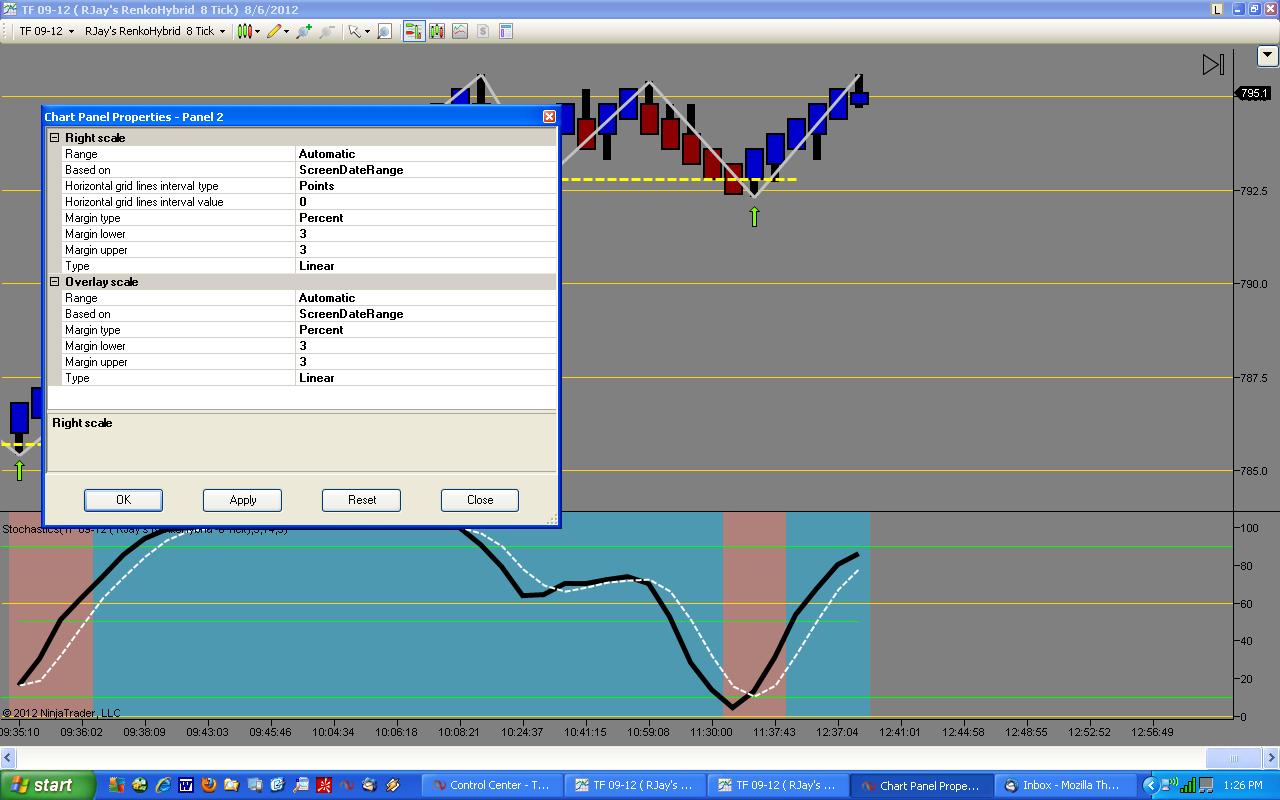Click the greyed strategies dollar icon

[x=483, y=31]
